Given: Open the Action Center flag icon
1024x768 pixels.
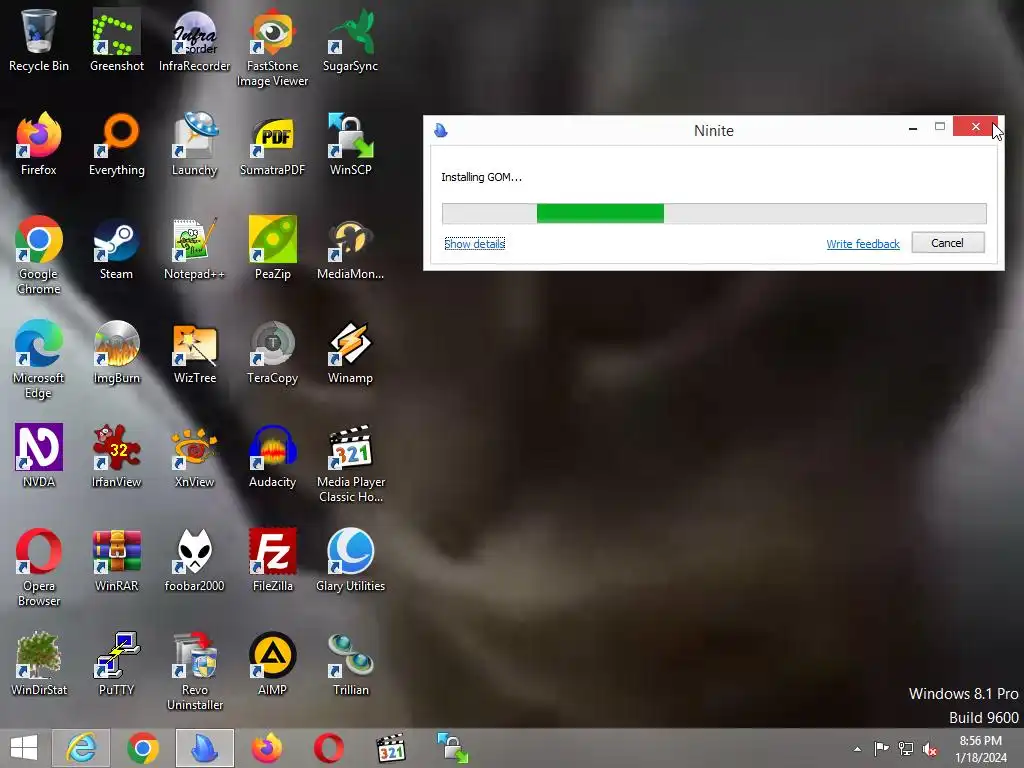Looking at the screenshot, I should [881, 748].
